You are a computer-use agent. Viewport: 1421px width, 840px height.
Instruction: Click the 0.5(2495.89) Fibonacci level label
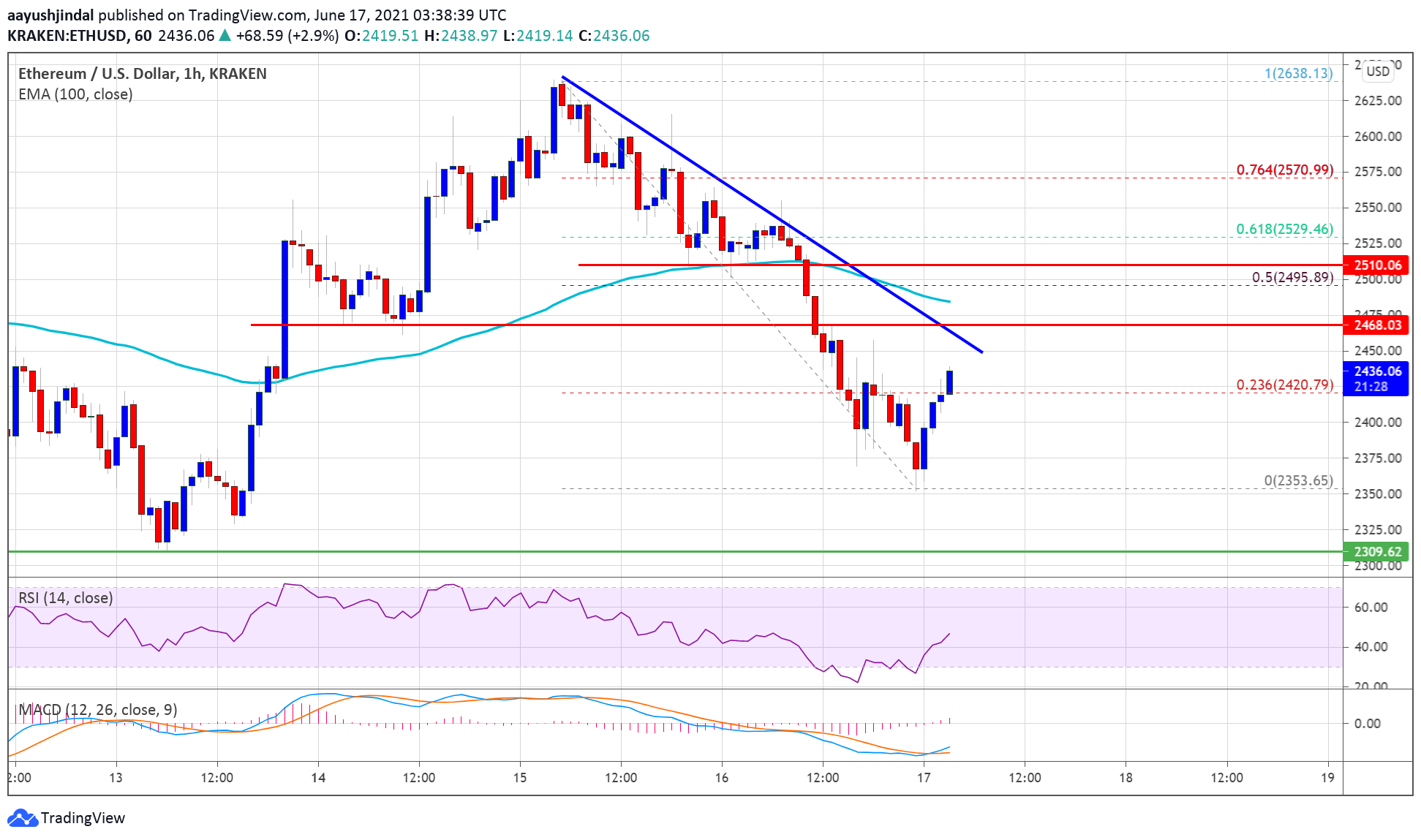(1292, 278)
